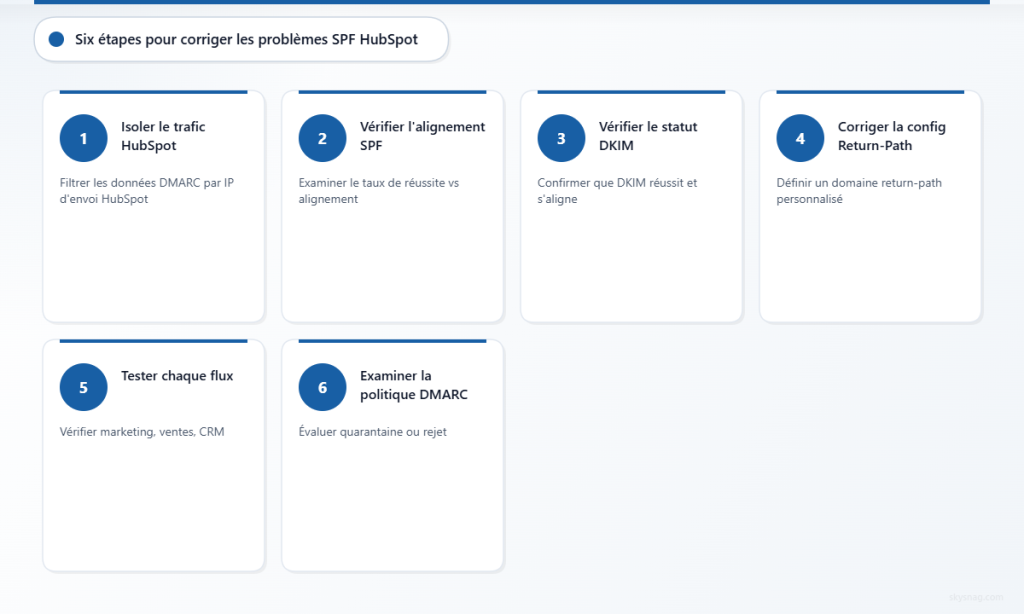This screenshot has height=614, width=1024.
Task: Select the 'Isoler le trafic HubSpot' title
Action: [163, 136]
